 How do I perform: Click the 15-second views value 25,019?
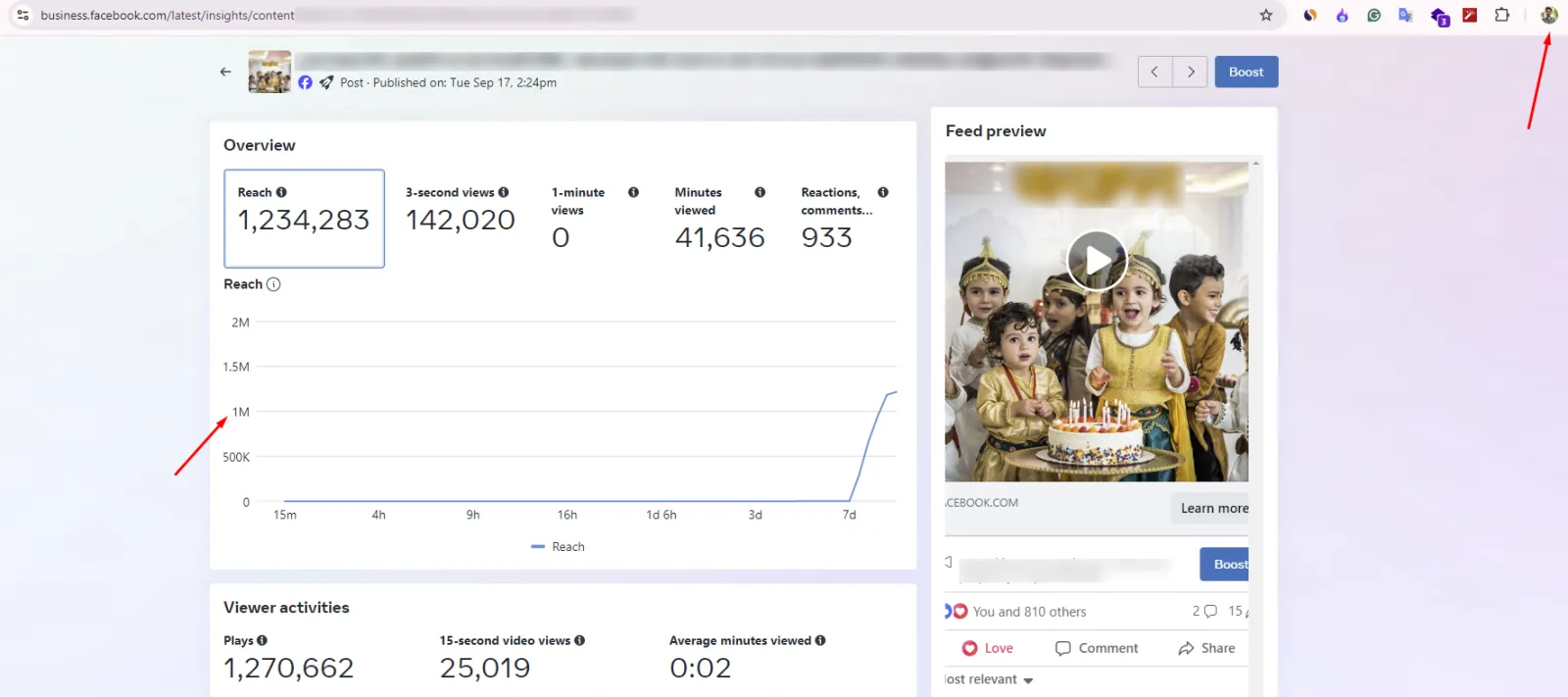(x=485, y=669)
